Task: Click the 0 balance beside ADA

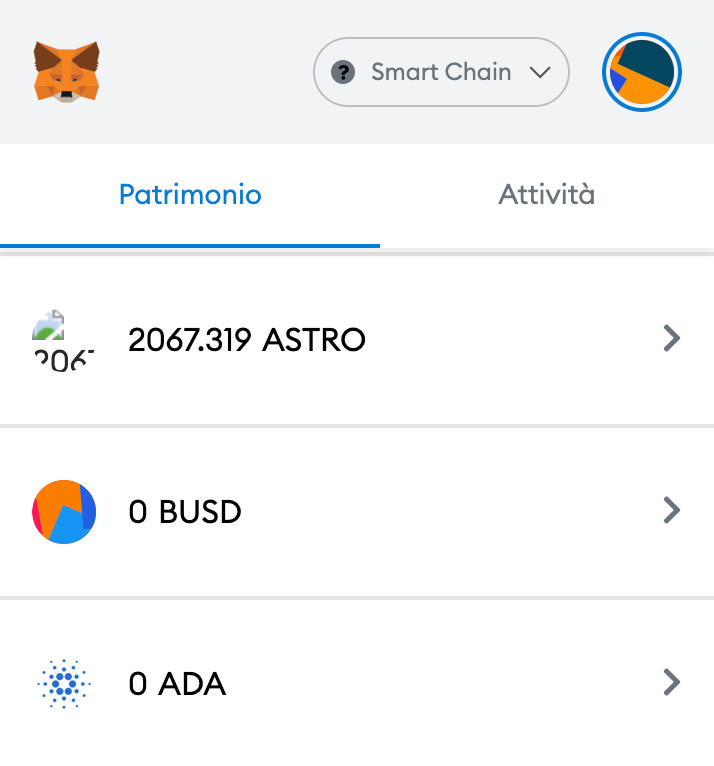Action: tap(138, 683)
